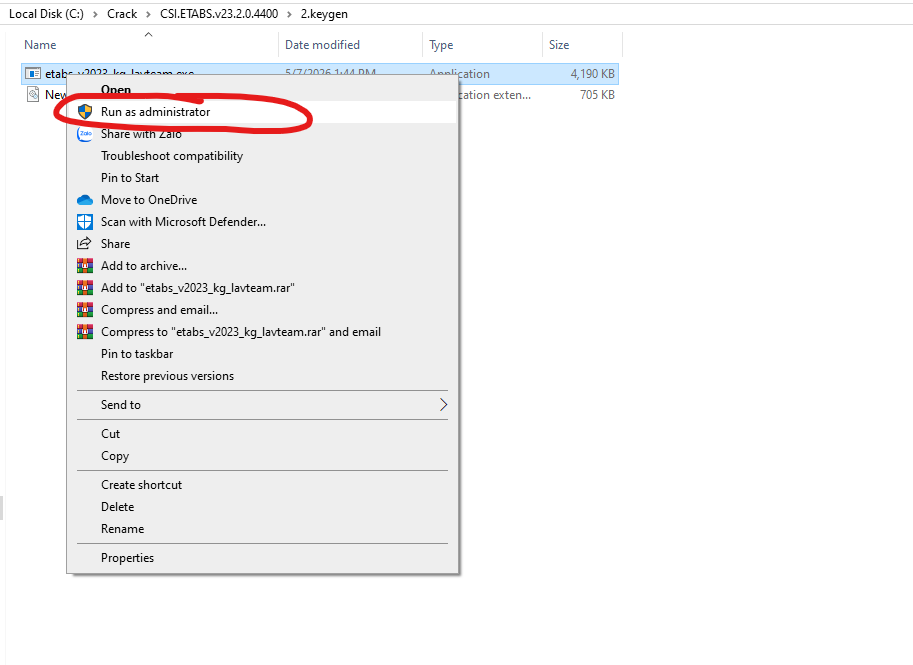The width and height of the screenshot is (913, 665).
Task: Click the etabs keygen exe file icon
Action: (x=33, y=73)
